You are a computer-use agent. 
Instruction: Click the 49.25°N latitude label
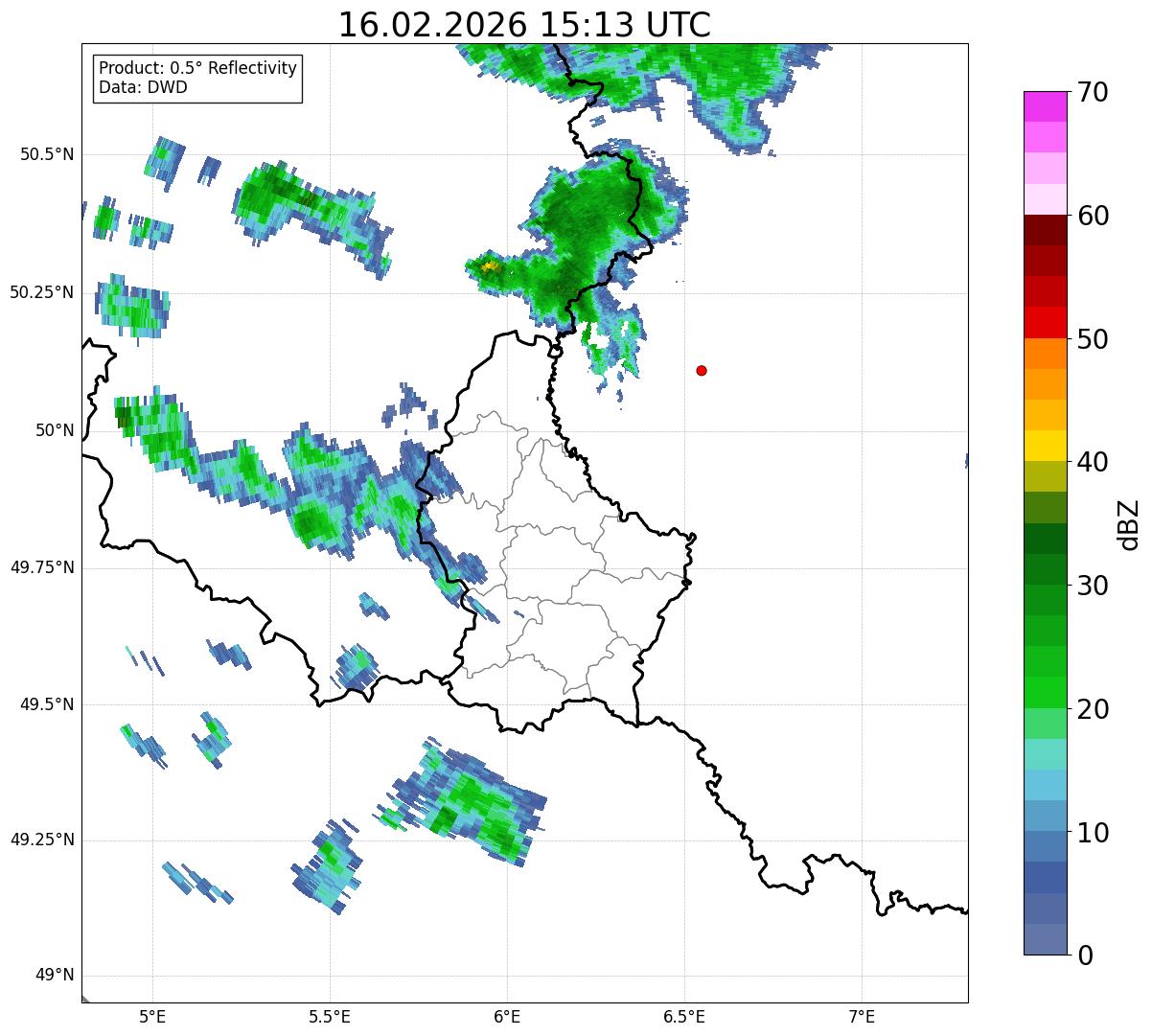pyautogui.click(x=41, y=840)
